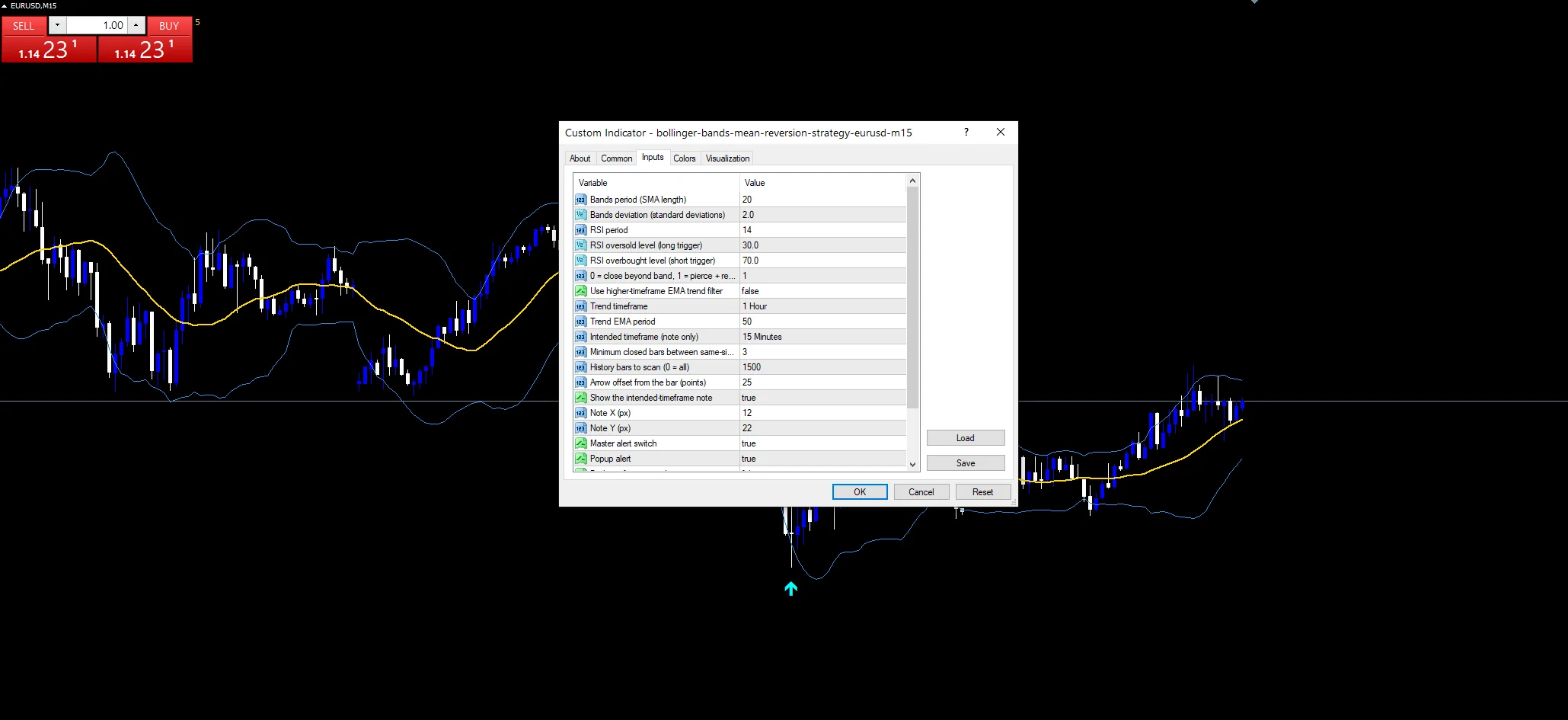Open the Colors tab
This screenshot has width=1568, height=720.
pos(684,158)
